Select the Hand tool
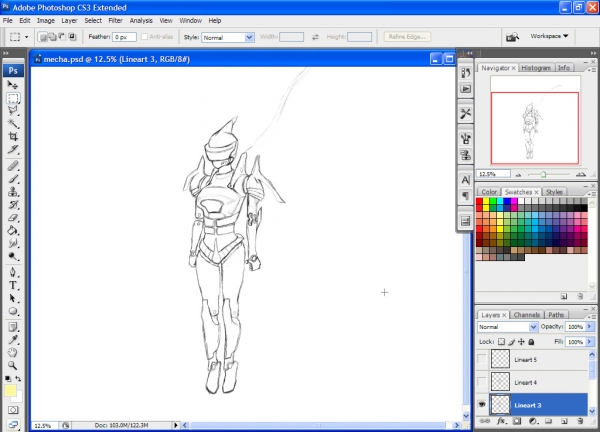The image size is (600, 432). click(13, 352)
